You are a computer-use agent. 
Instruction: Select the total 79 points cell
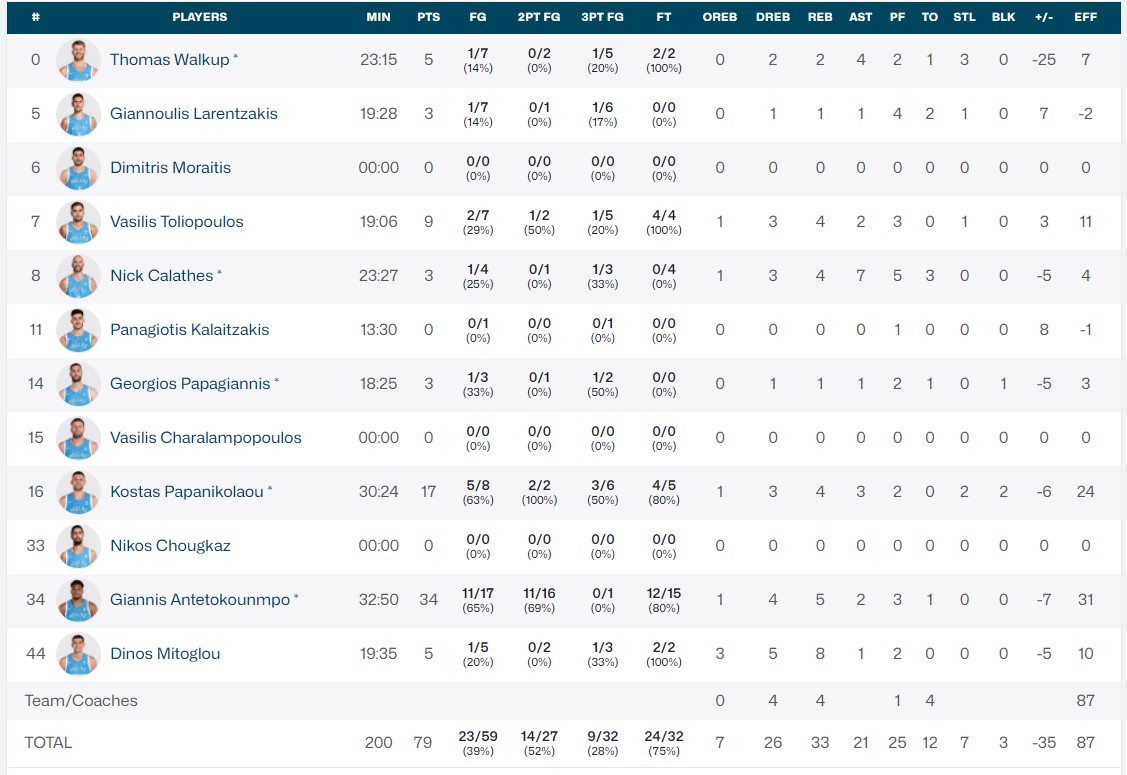[423, 743]
